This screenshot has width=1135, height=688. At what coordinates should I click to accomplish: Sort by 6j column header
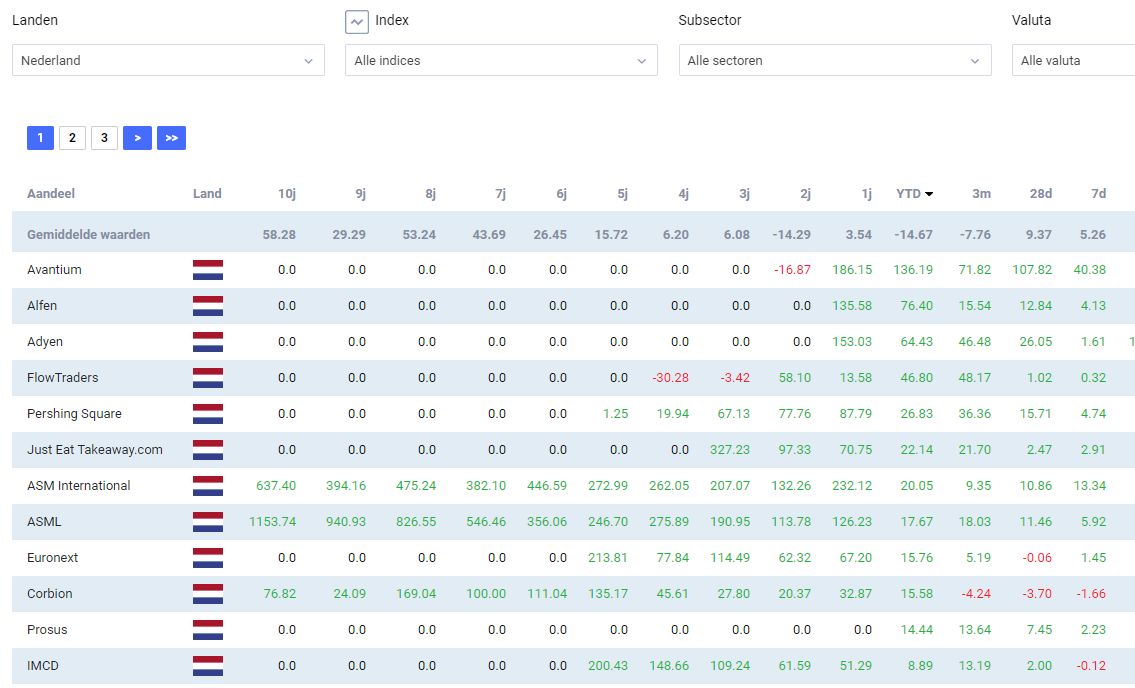(562, 193)
